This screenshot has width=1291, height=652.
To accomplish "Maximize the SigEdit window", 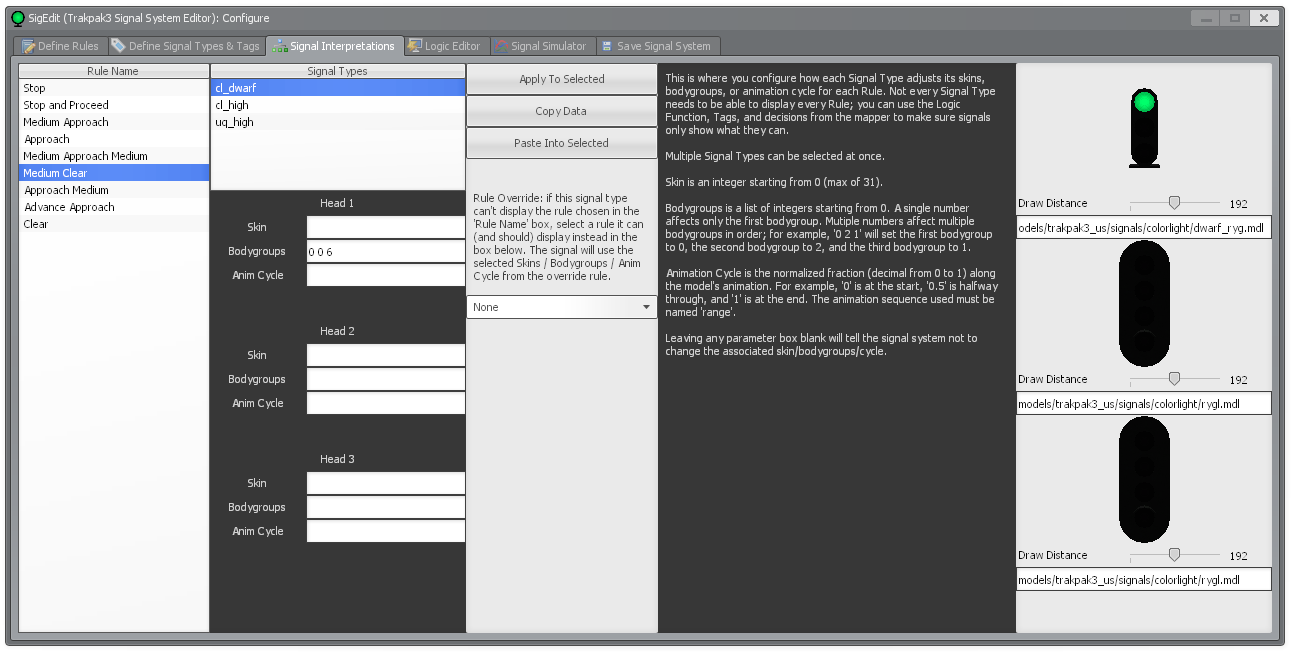I will tap(1235, 18).
